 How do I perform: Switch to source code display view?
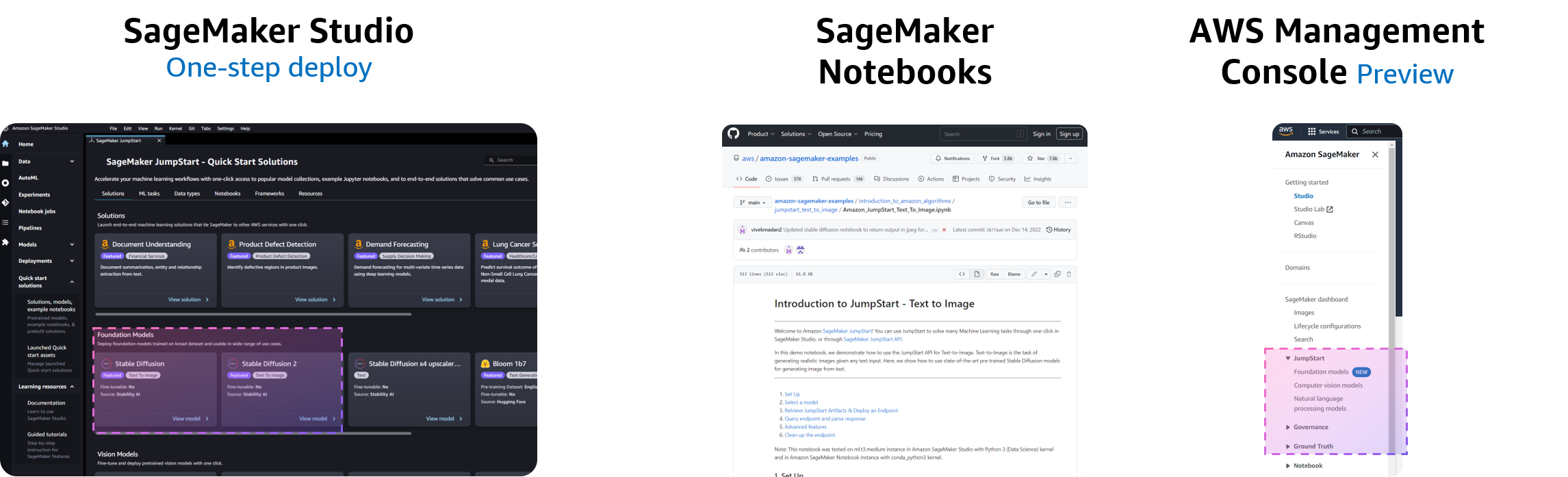962,274
